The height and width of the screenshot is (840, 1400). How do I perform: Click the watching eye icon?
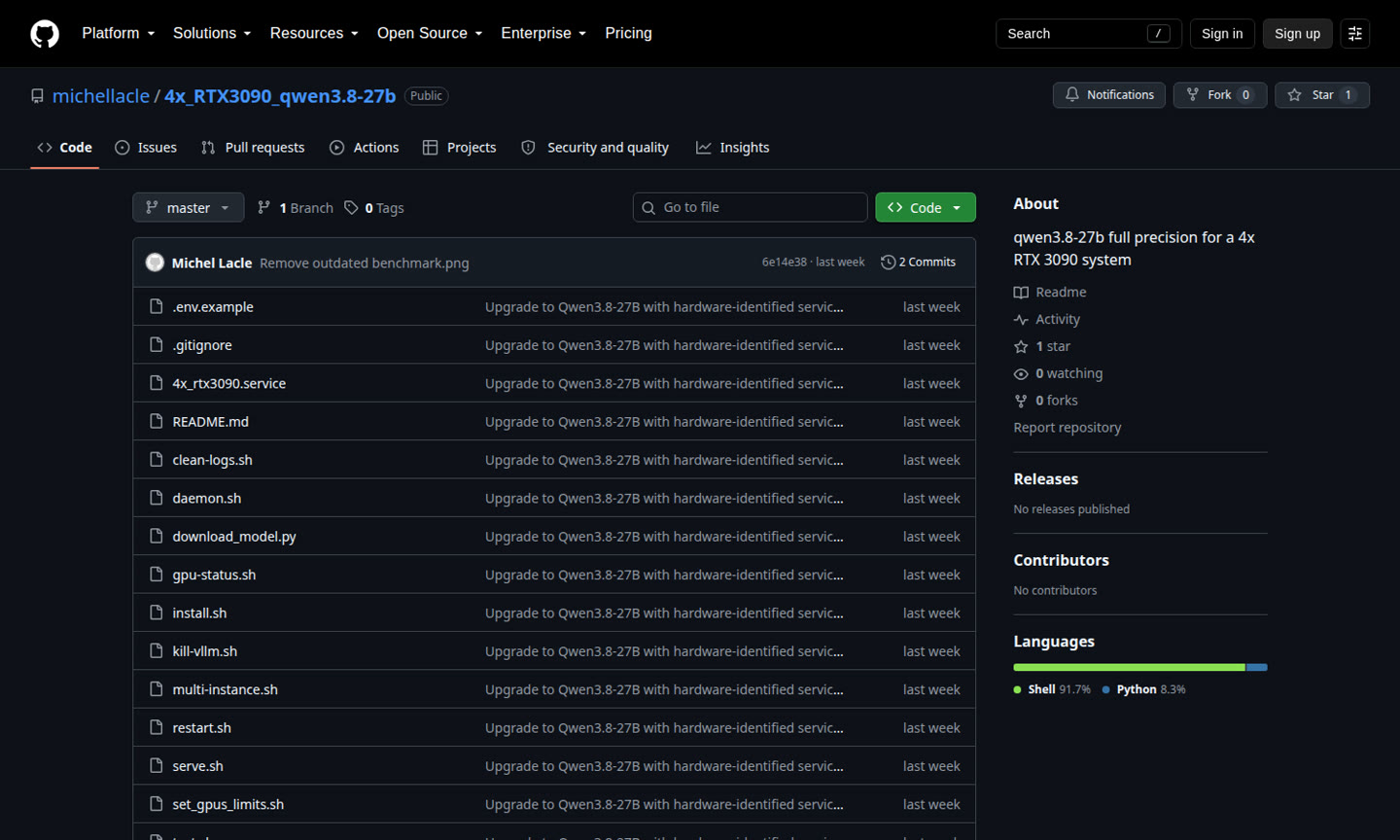(x=1021, y=374)
